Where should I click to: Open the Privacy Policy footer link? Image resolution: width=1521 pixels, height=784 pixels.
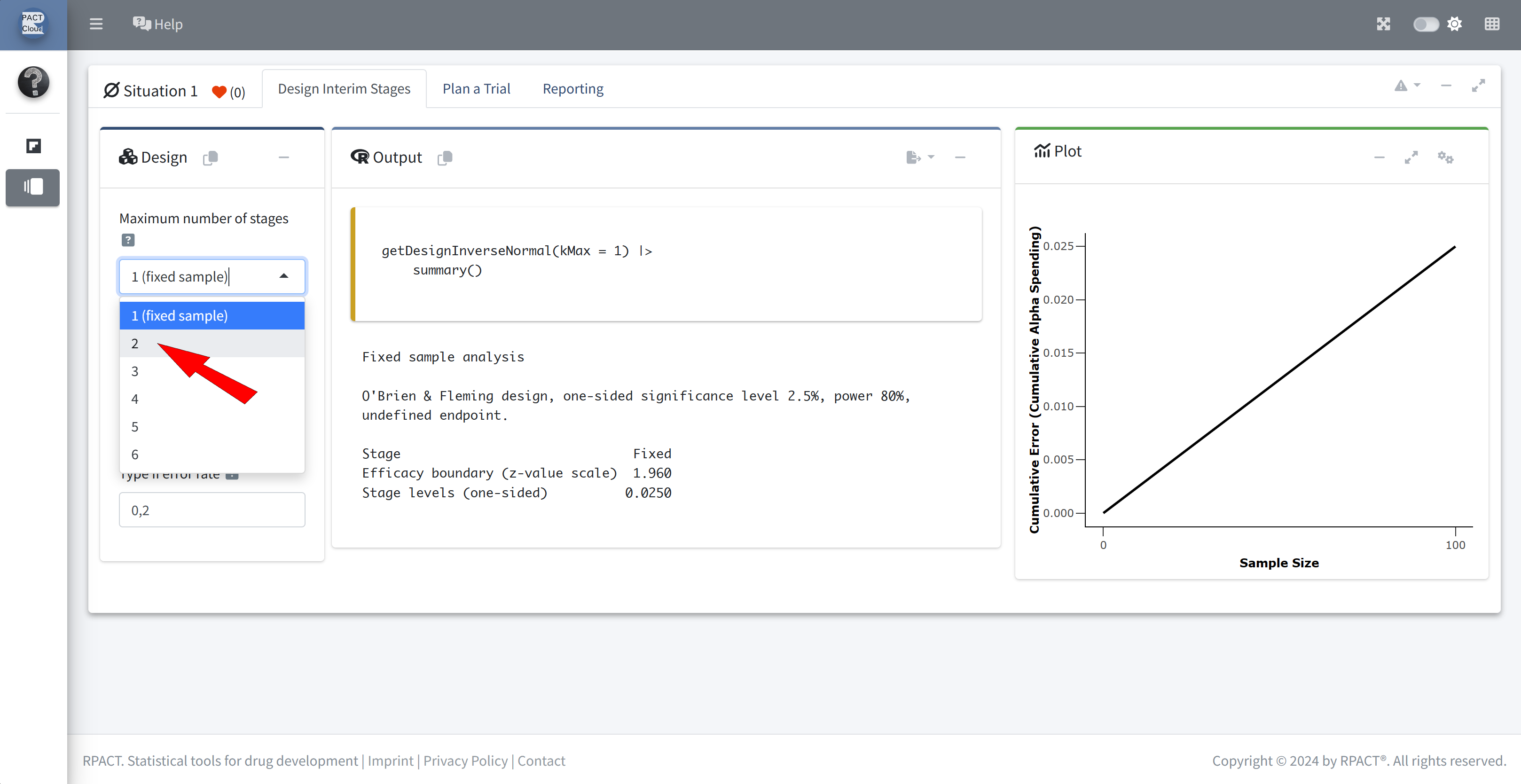click(x=465, y=760)
